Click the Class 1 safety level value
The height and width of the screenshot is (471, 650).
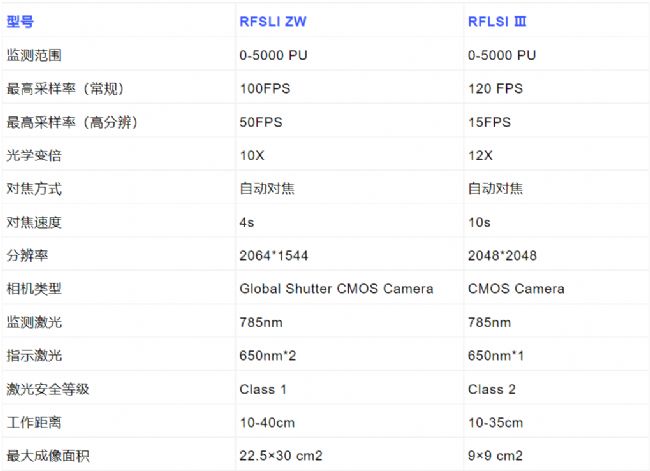[x=262, y=388]
